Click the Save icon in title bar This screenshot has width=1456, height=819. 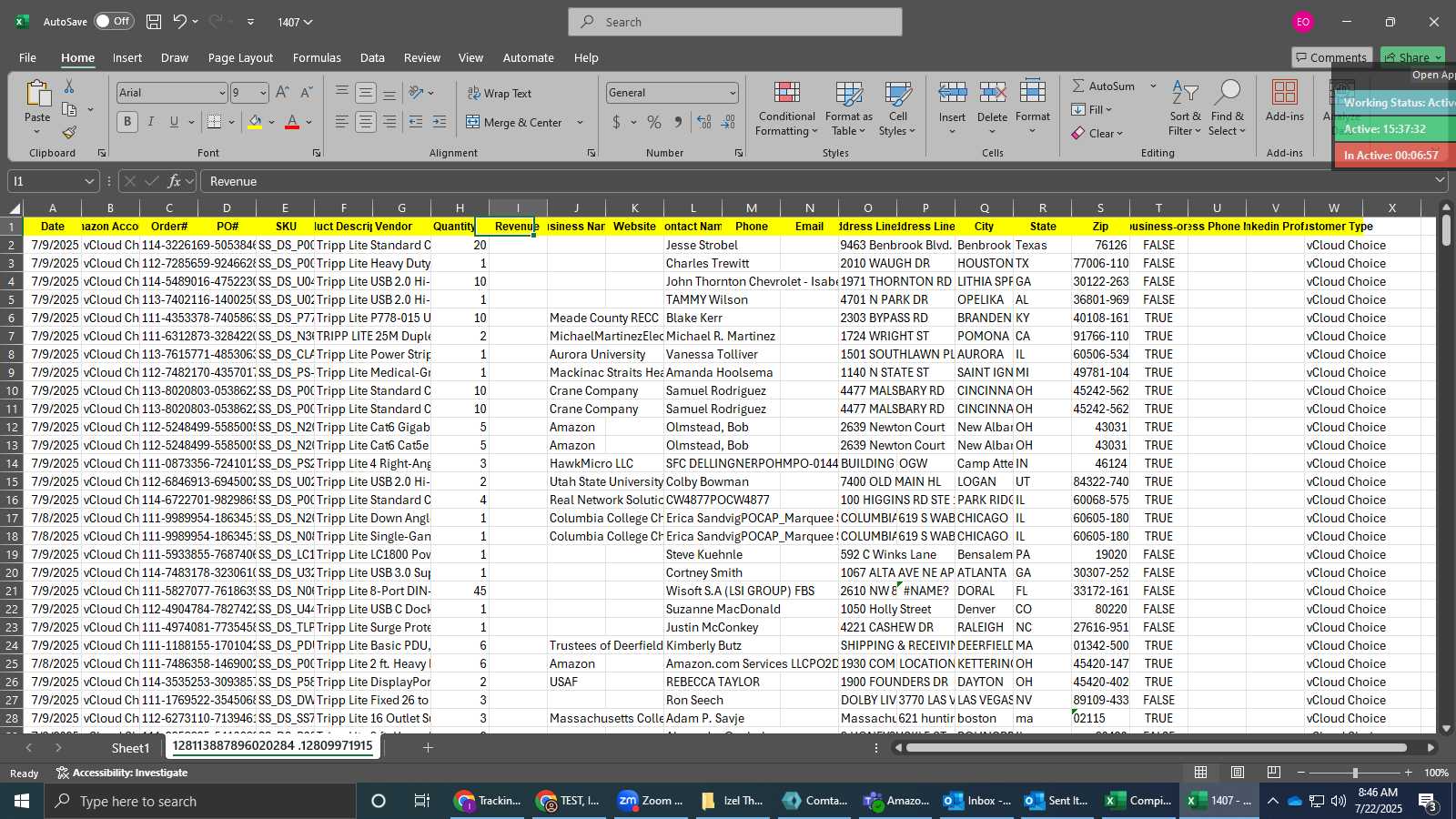click(154, 22)
